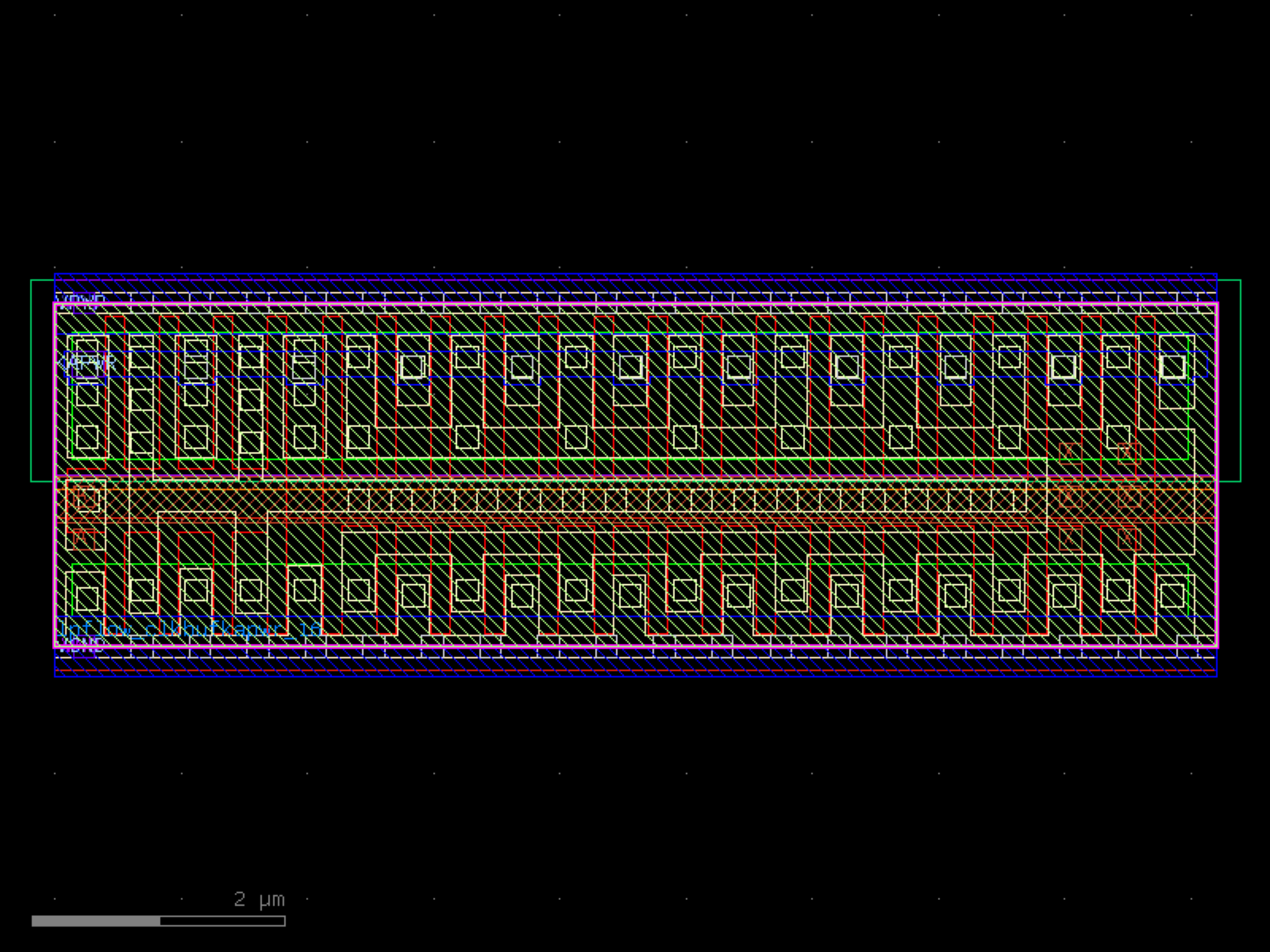
Task: Click the blue hatched top power rail
Action: 635,283
